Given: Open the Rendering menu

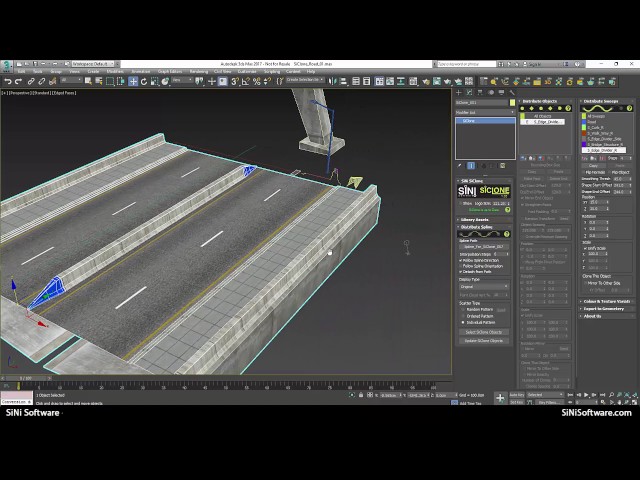Looking at the screenshot, I should 199,71.
